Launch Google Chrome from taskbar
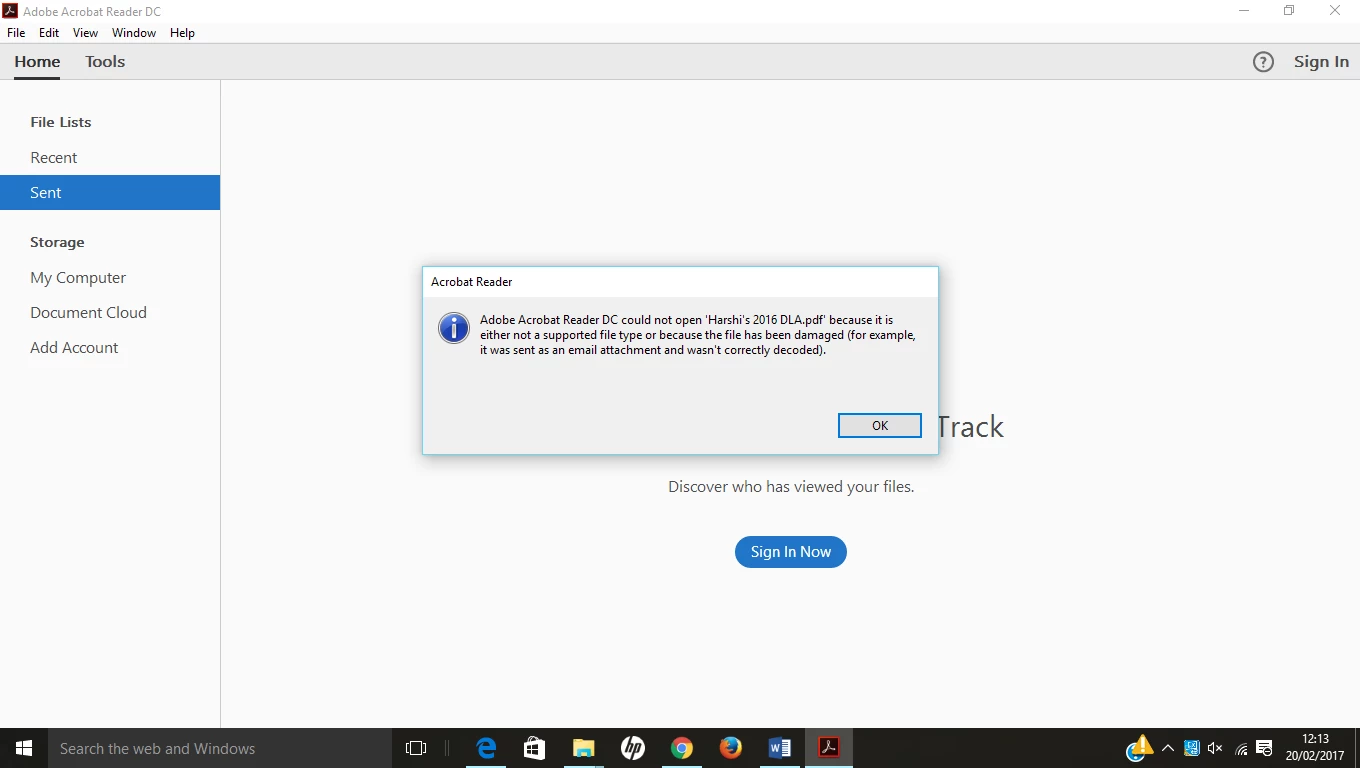This screenshot has height=768, width=1360. [682, 748]
